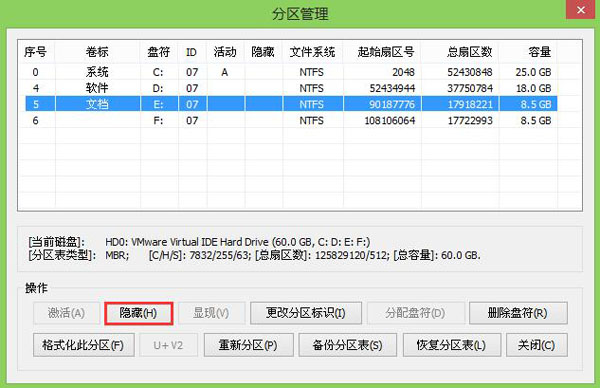The width and height of the screenshot is (600, 388).
Task: Click the active flag A cell
Action: [x=225, y=72]
